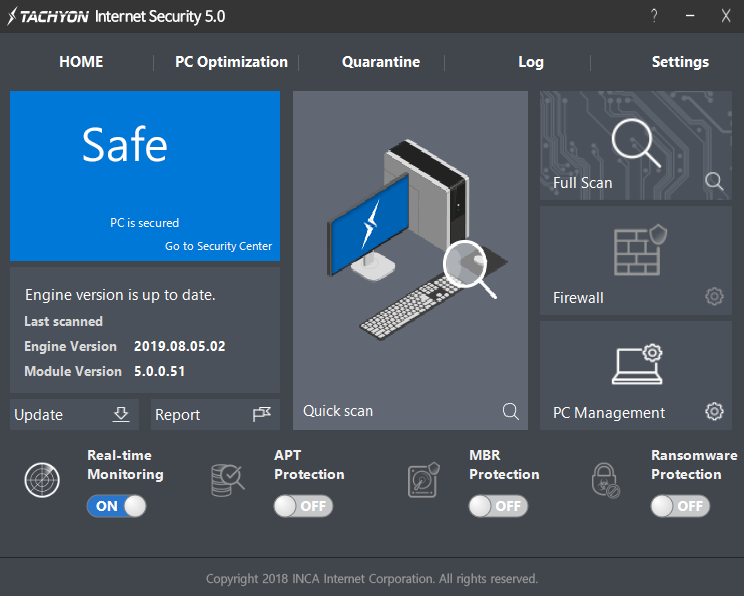Open PC Management settings gear icon

(714, 411)
